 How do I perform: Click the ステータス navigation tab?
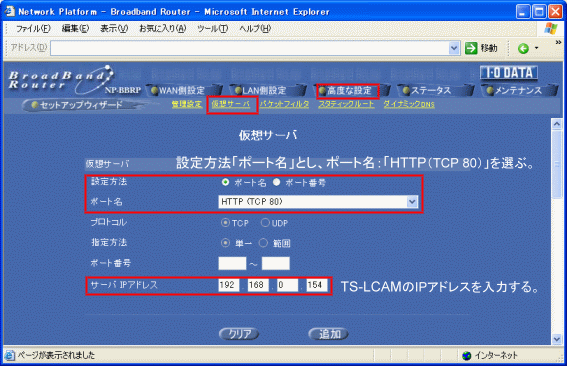click(431, 90)
